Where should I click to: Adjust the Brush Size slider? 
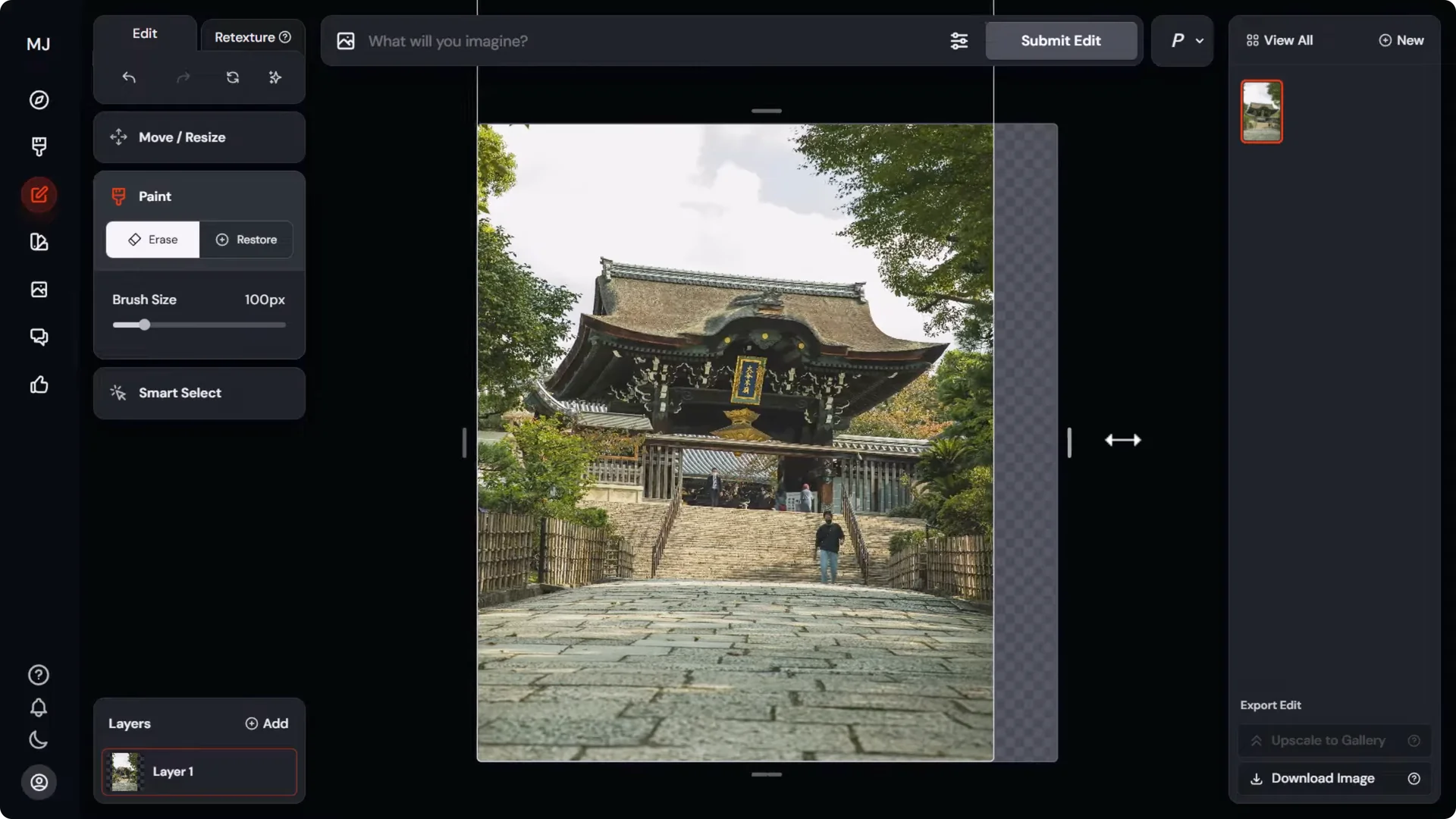tap(143, 325)
